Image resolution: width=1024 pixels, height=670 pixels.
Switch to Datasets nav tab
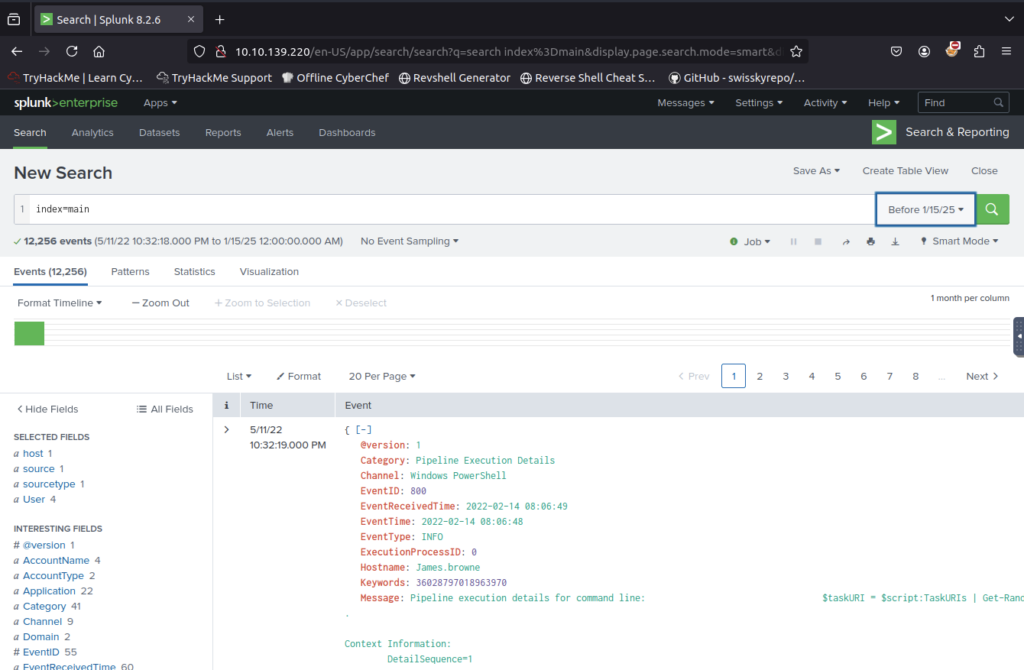click(x=159, y=133)
